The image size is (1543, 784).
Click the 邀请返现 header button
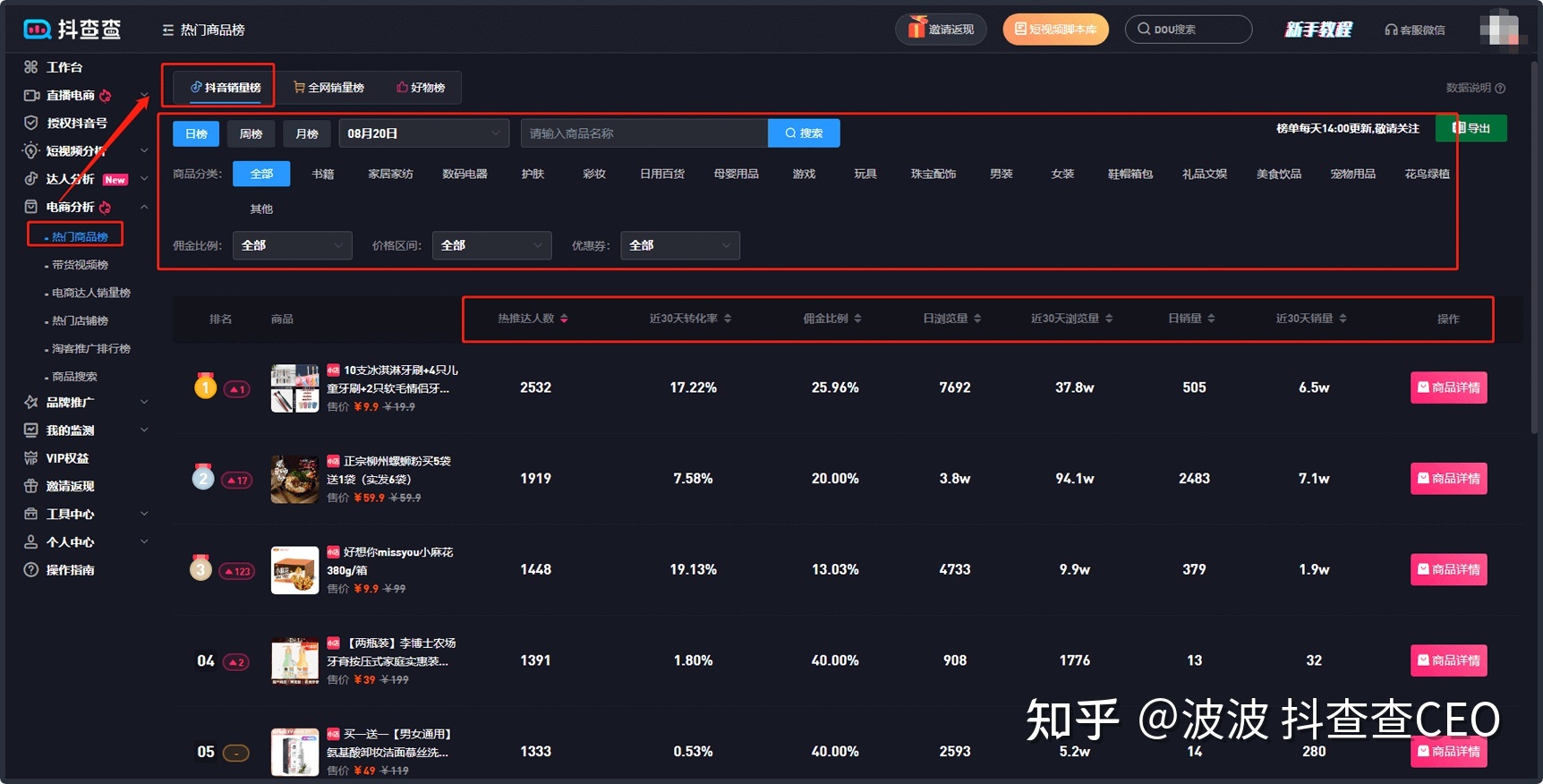coord(941,30)
